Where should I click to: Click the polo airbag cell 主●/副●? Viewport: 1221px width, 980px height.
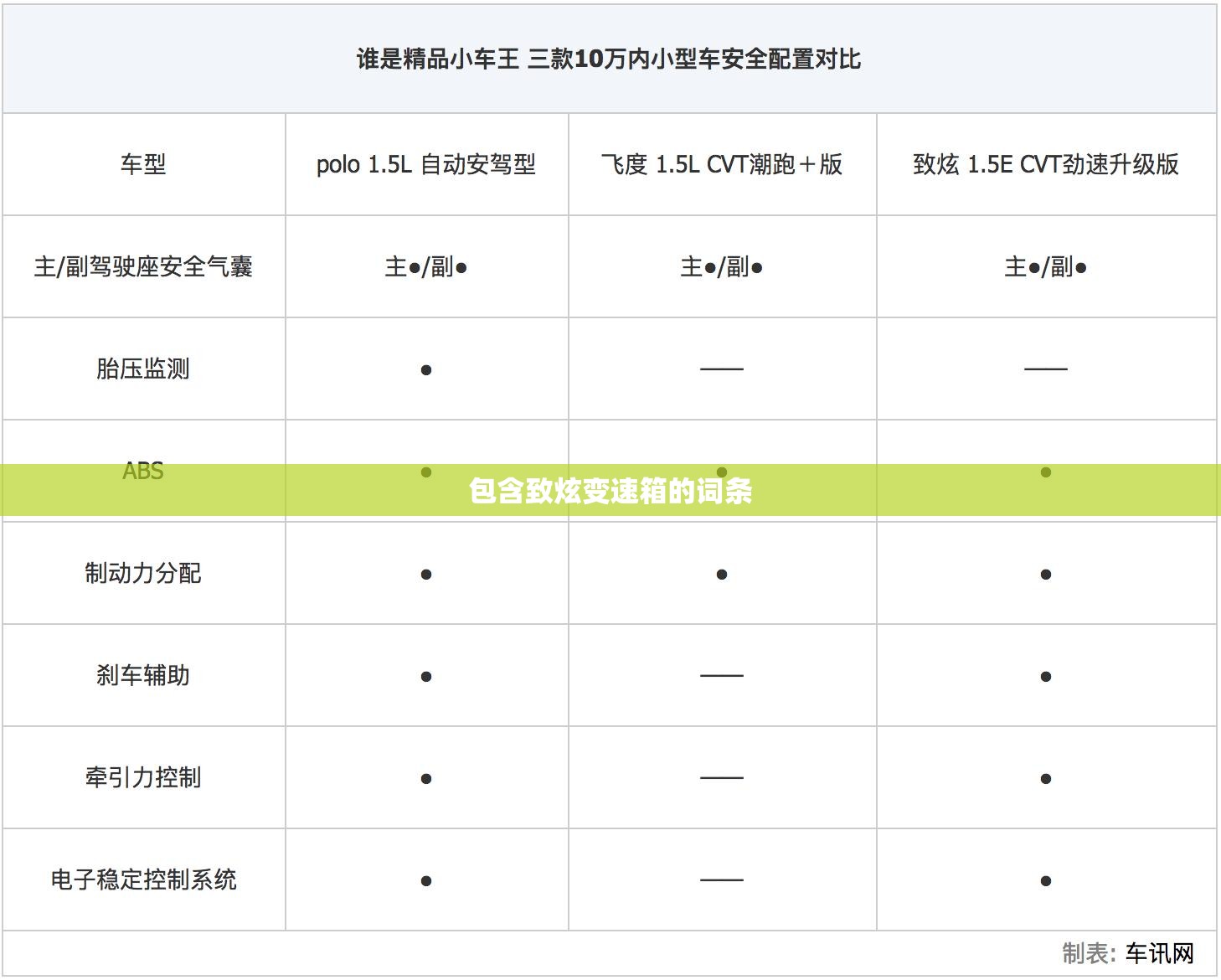click(x=426, y=266)
